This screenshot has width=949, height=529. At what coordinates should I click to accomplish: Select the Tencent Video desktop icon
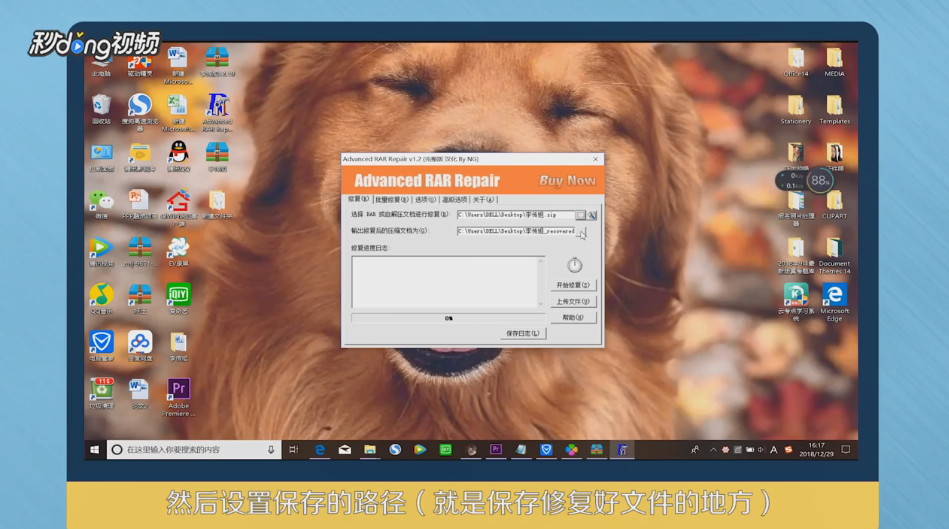tap(101, 251)
